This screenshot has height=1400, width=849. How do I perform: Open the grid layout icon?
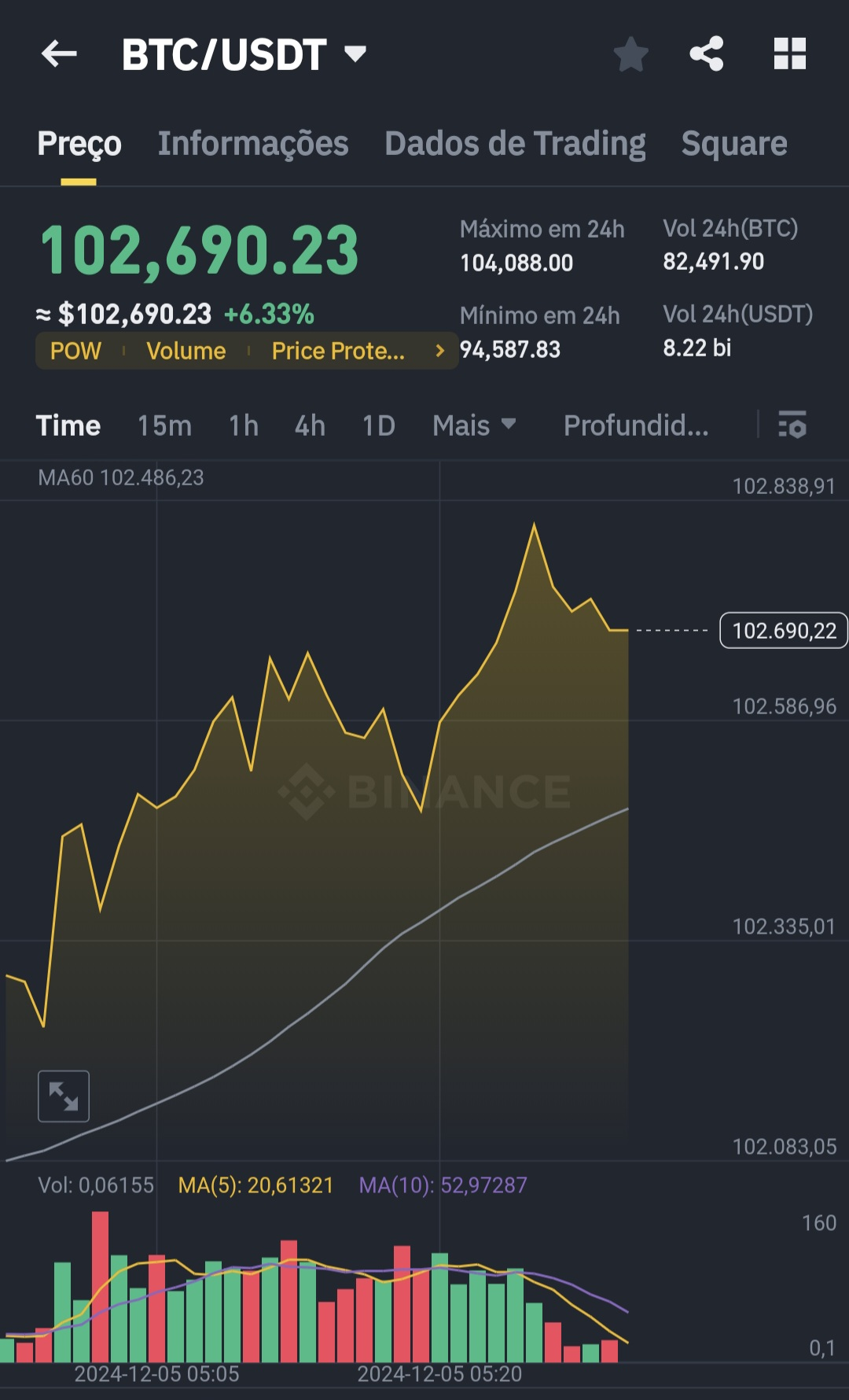point(789,54)
